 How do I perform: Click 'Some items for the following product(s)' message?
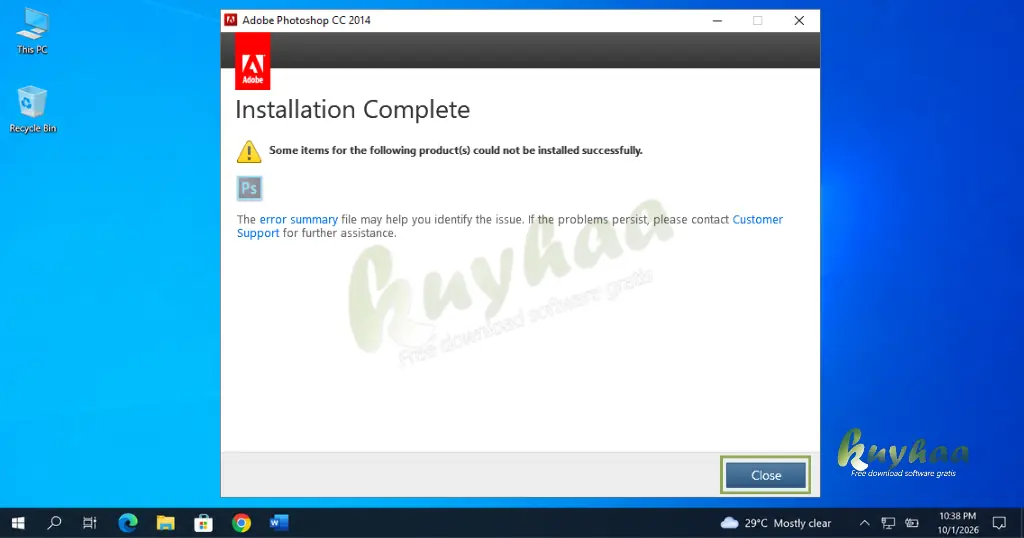pyautogui.click(x=456, y=150)
